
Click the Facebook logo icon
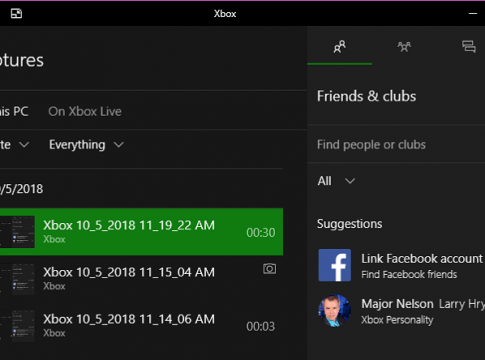click(335, 265)
